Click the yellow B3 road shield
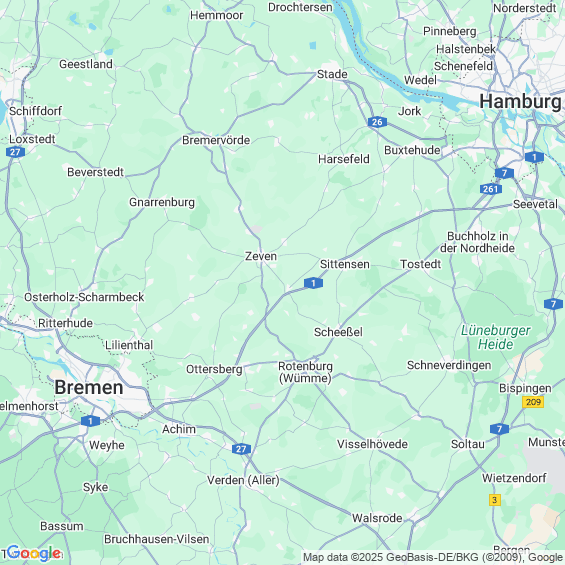 [x=495, y=500]
